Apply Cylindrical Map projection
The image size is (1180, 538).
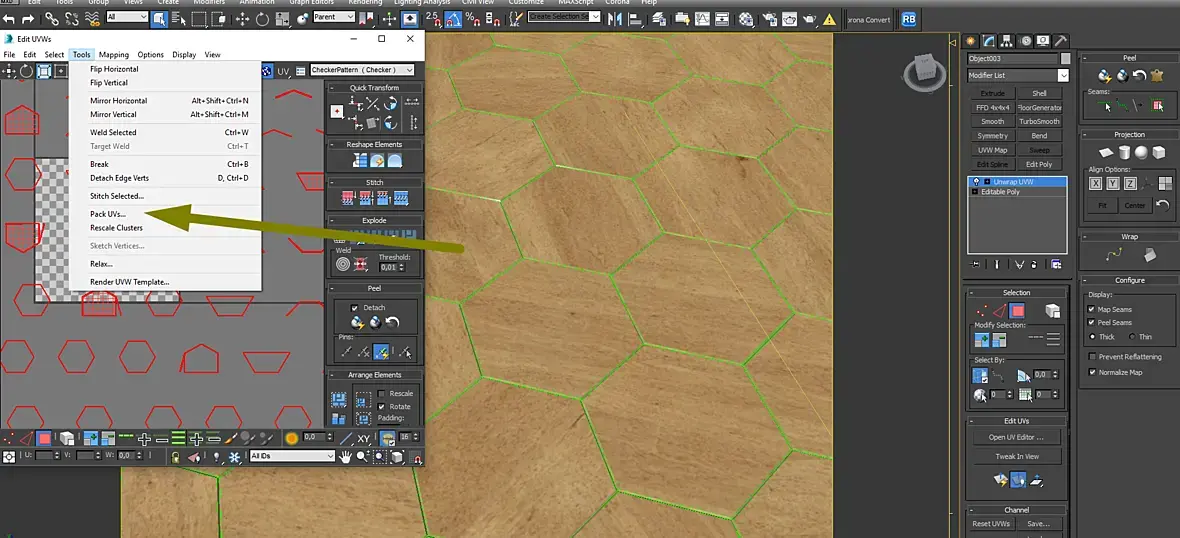(1124, 153)
